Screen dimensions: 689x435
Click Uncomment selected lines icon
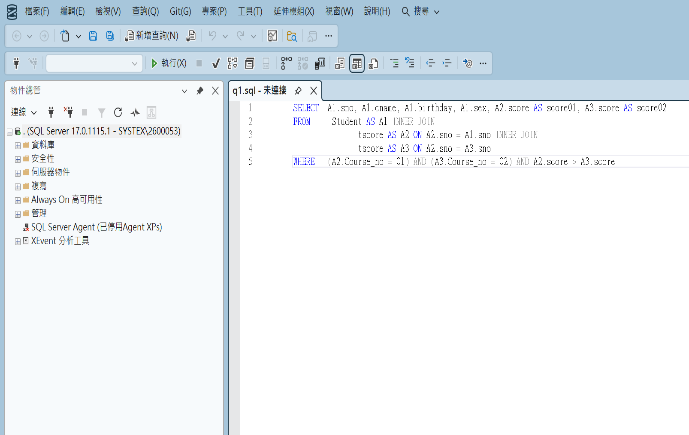[410, 64]
